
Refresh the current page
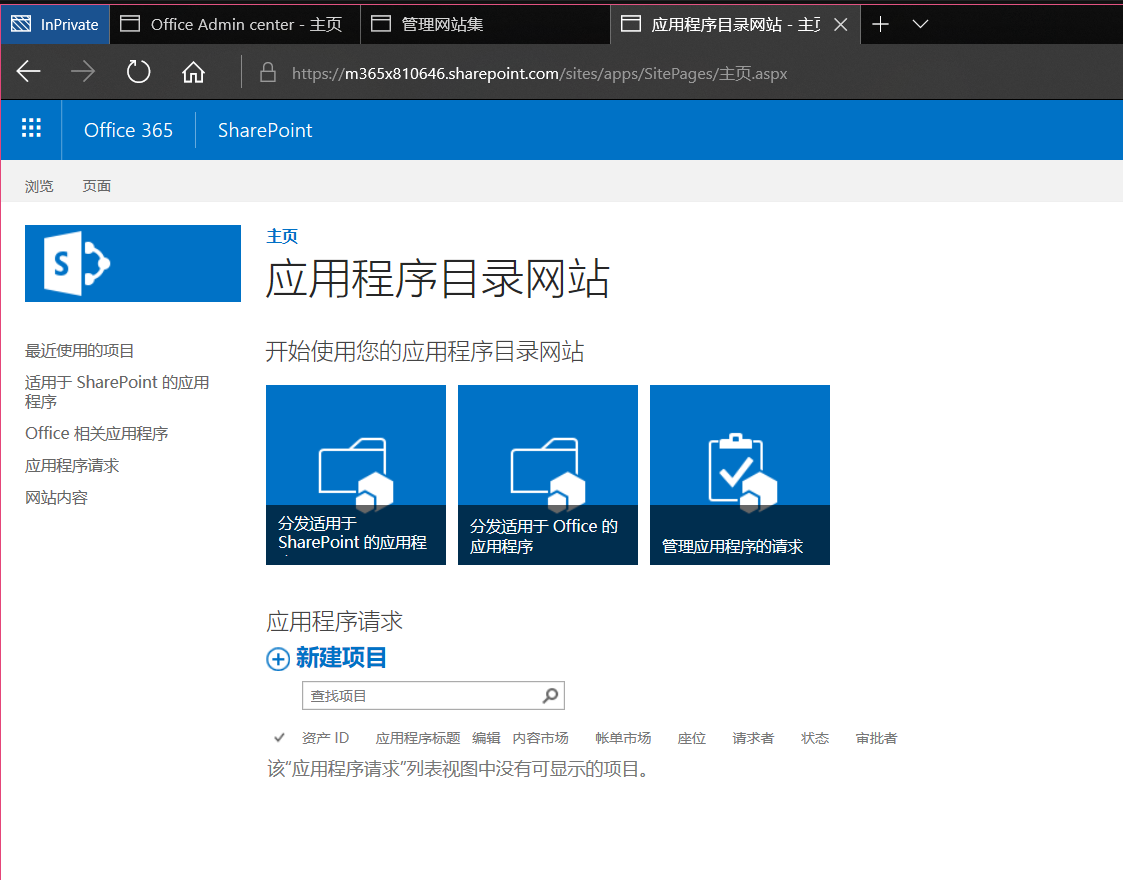[138, 72]
